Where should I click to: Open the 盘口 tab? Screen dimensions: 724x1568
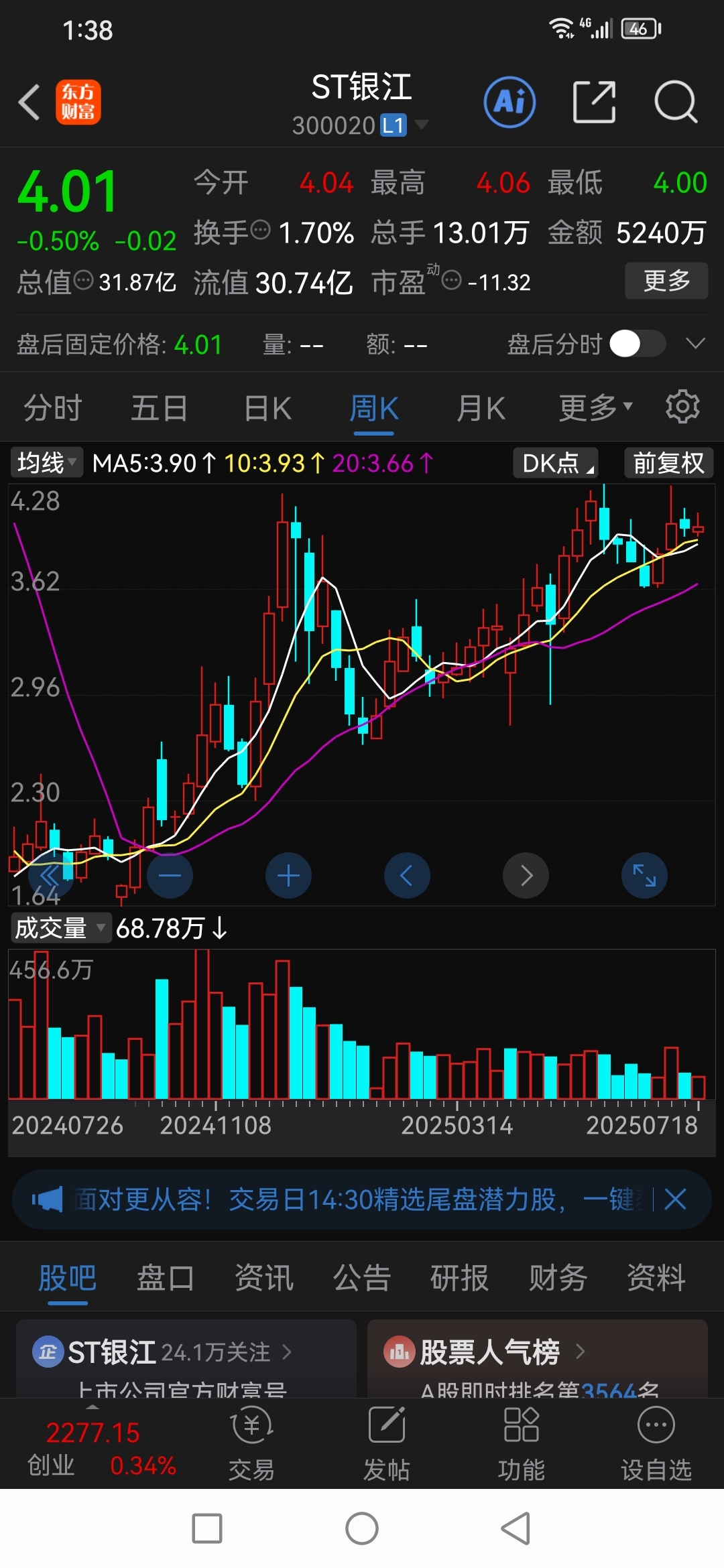point(165,1277)
